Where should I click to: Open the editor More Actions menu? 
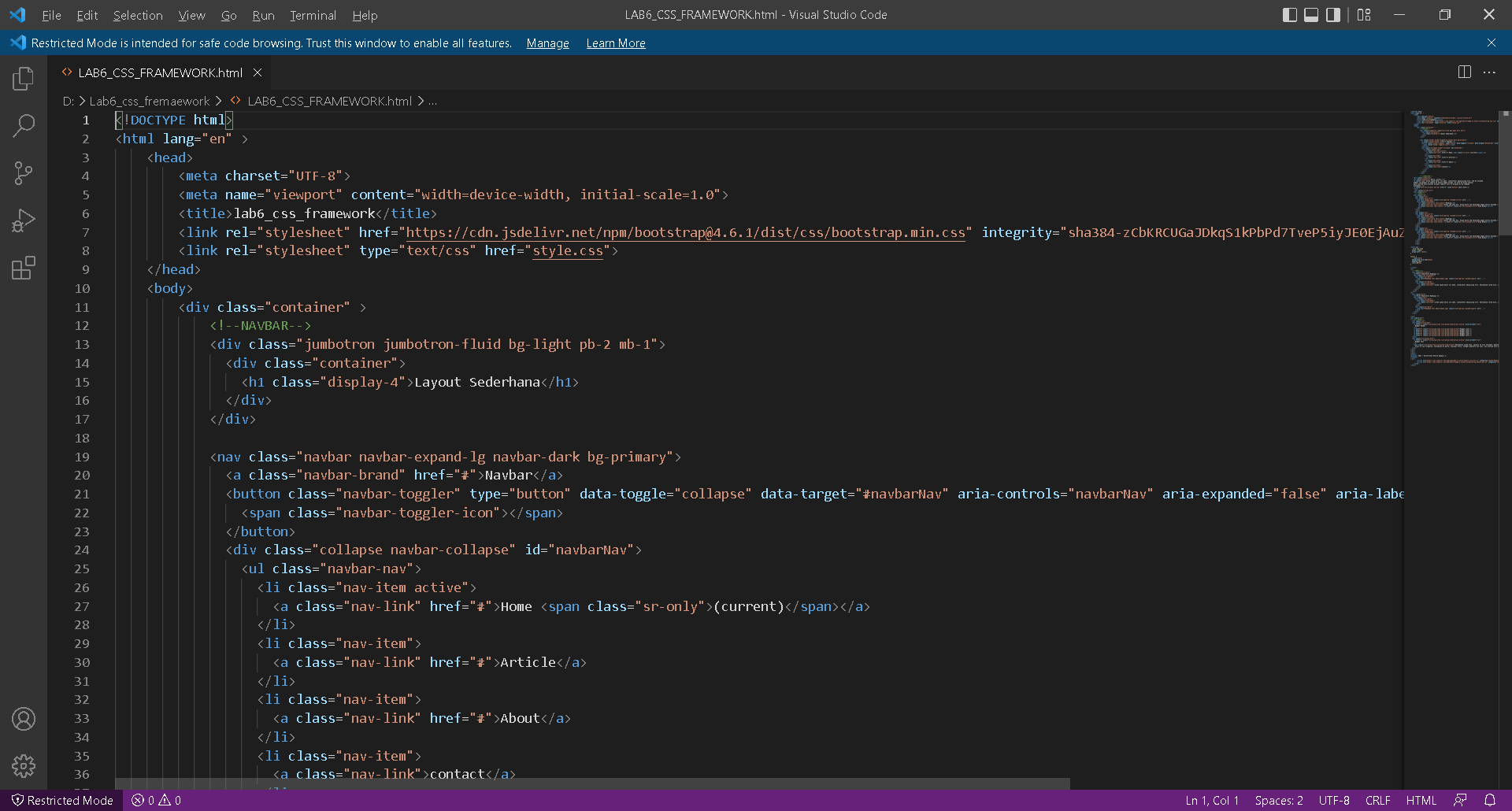1489,72
